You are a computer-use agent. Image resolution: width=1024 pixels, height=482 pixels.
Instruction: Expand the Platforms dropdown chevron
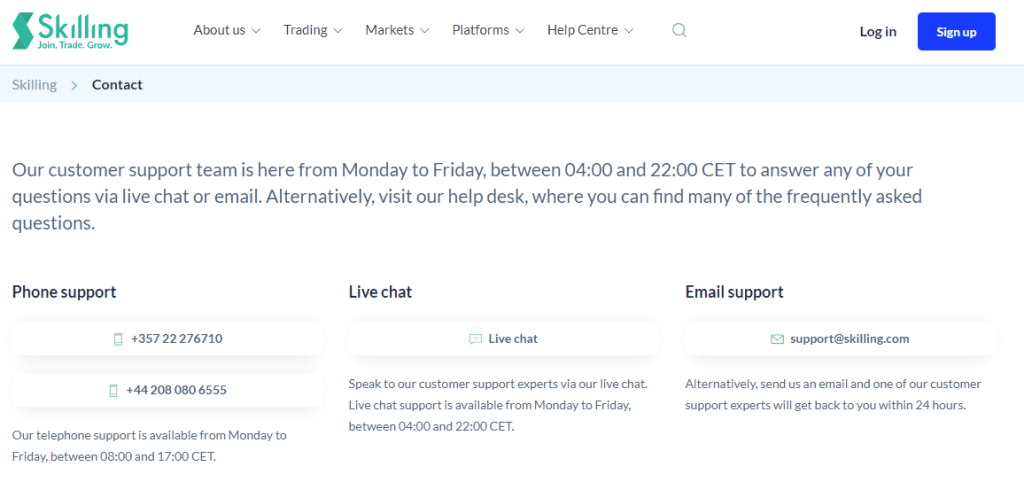520,31
